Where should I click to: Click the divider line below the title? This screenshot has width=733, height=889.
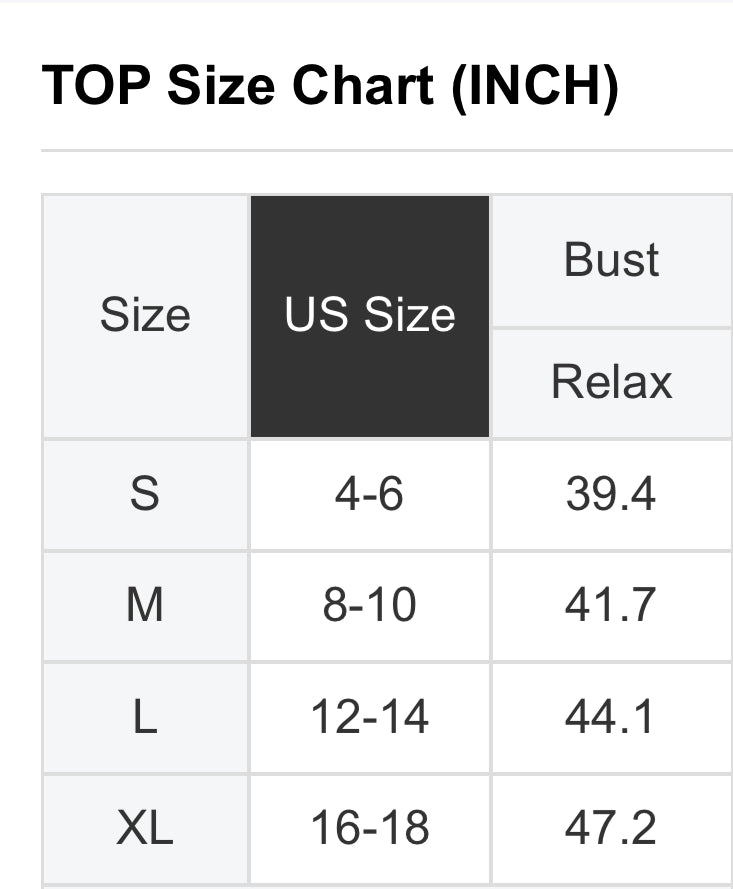coord(386,151)
